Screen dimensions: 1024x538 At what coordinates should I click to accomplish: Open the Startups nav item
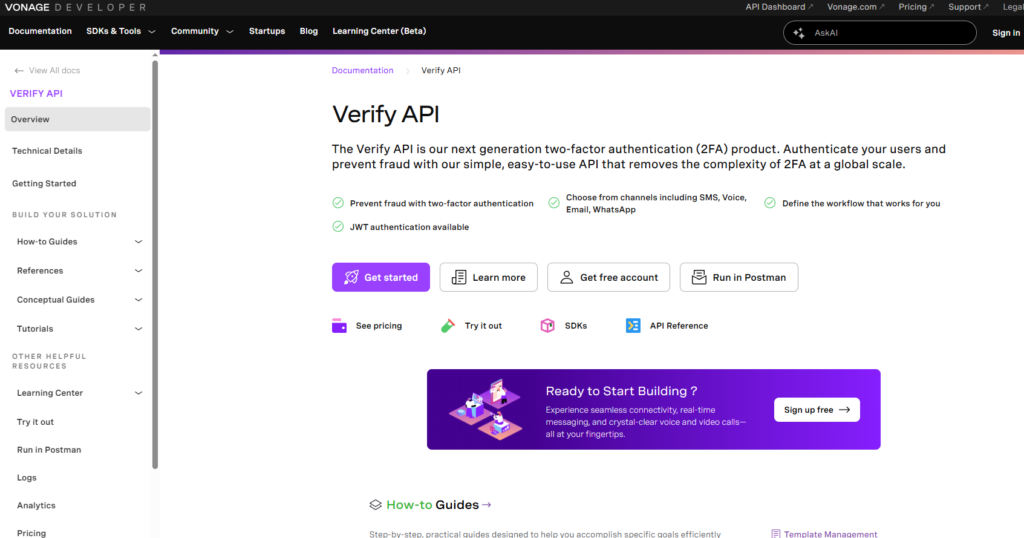(x=266, y=31)
